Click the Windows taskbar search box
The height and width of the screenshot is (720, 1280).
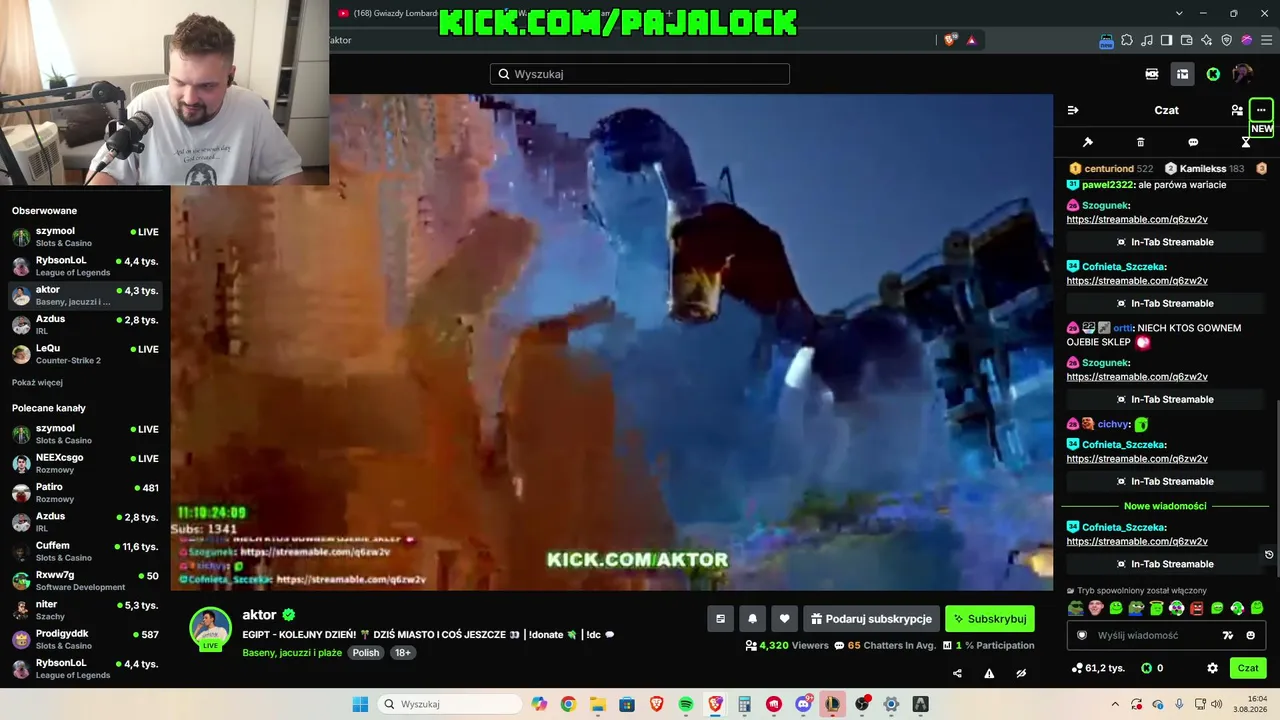point(451,704)
